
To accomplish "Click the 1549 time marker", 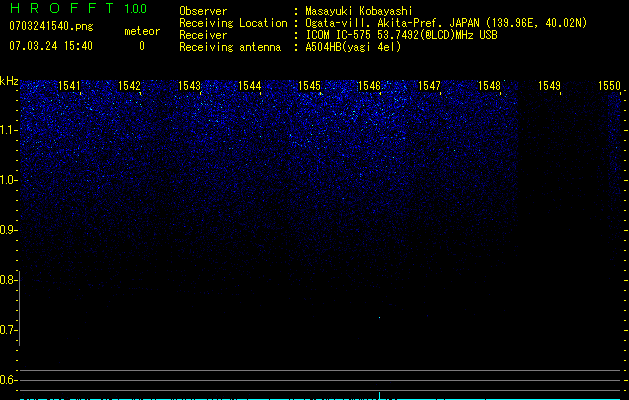I will [549, 85].
